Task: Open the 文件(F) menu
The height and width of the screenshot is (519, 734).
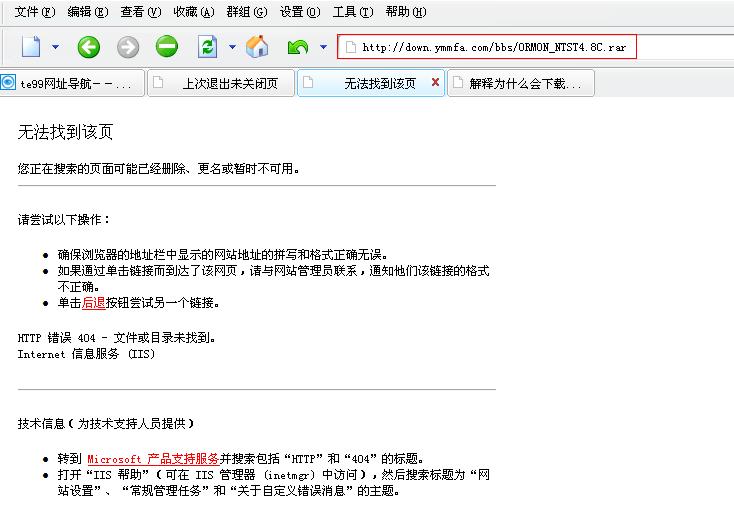Action: point(35,12)
